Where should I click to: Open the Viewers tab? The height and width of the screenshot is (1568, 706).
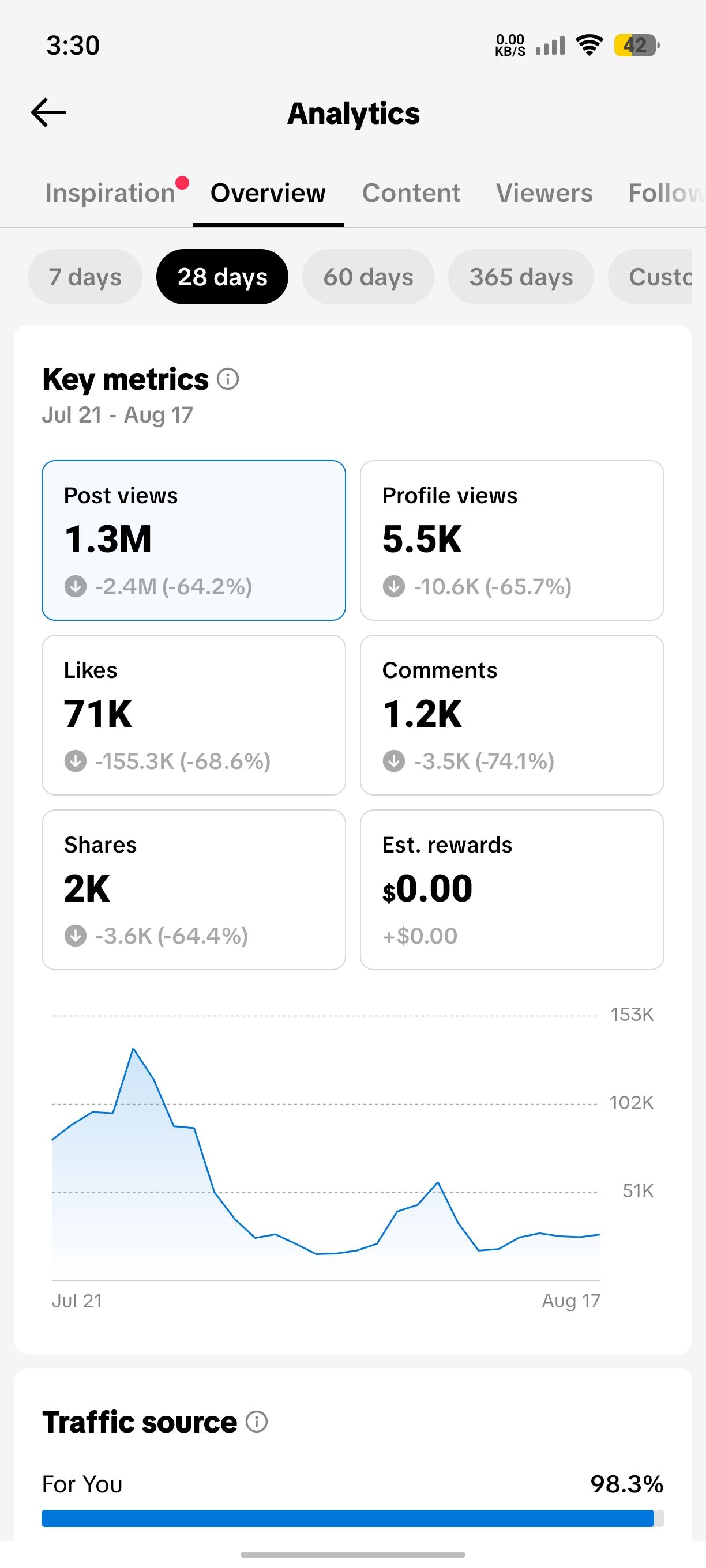[x=544, y=193]
